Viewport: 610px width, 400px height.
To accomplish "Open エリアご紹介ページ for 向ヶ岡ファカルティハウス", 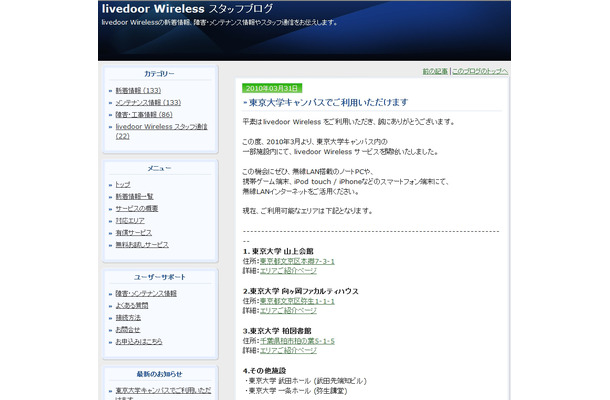I will (288, 311).
